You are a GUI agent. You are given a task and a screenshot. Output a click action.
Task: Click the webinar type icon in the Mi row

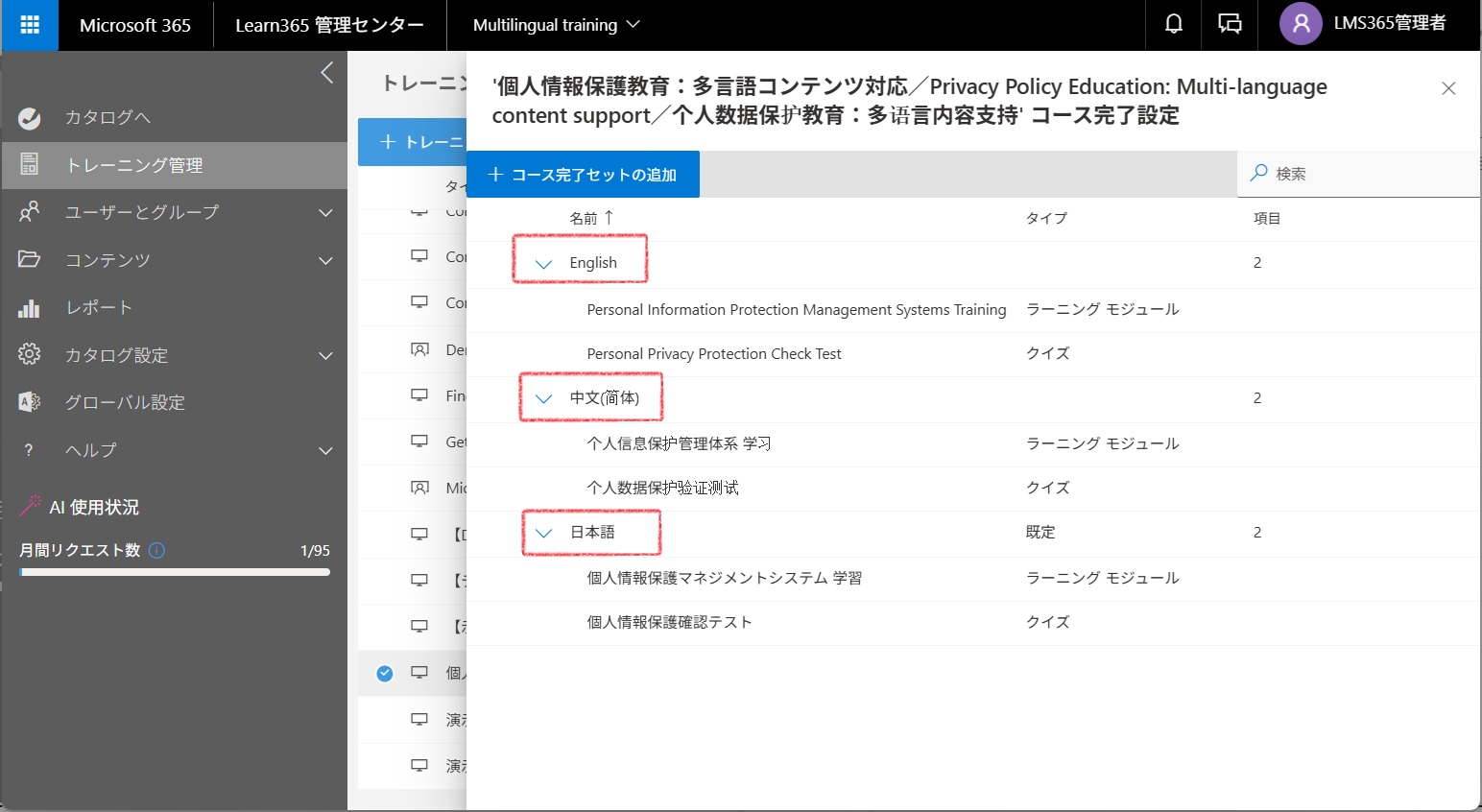pos(419,488)
